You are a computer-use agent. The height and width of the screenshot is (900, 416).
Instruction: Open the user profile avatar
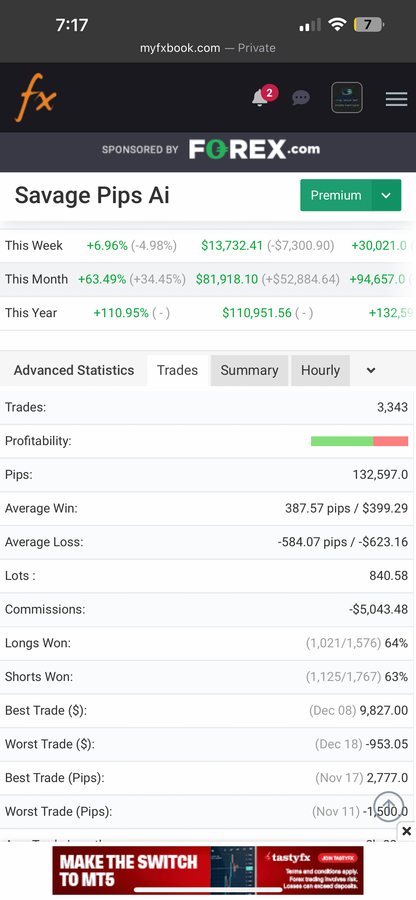click(347, 98)
